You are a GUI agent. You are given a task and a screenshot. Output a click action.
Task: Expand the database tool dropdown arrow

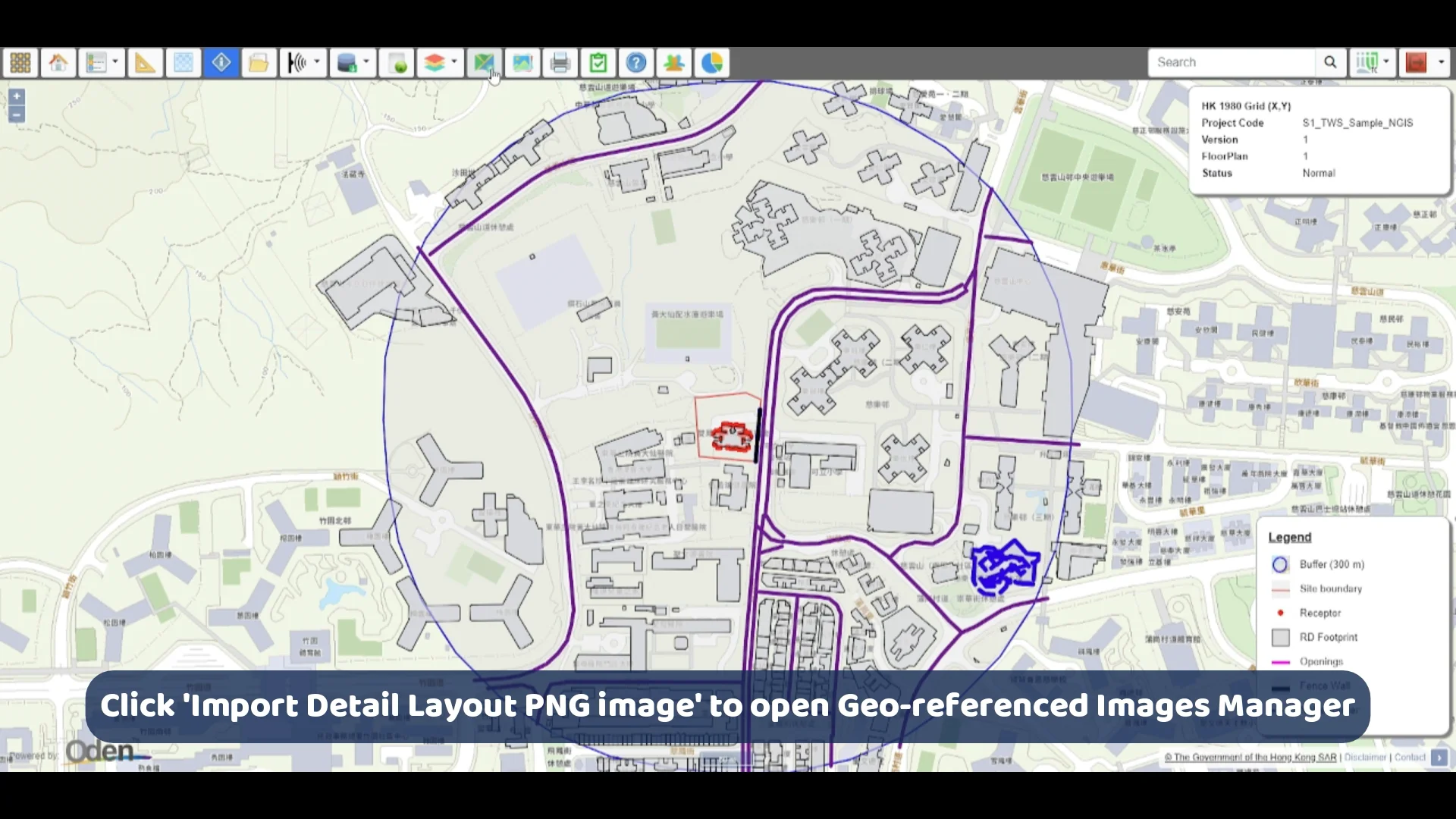point(366,62)
